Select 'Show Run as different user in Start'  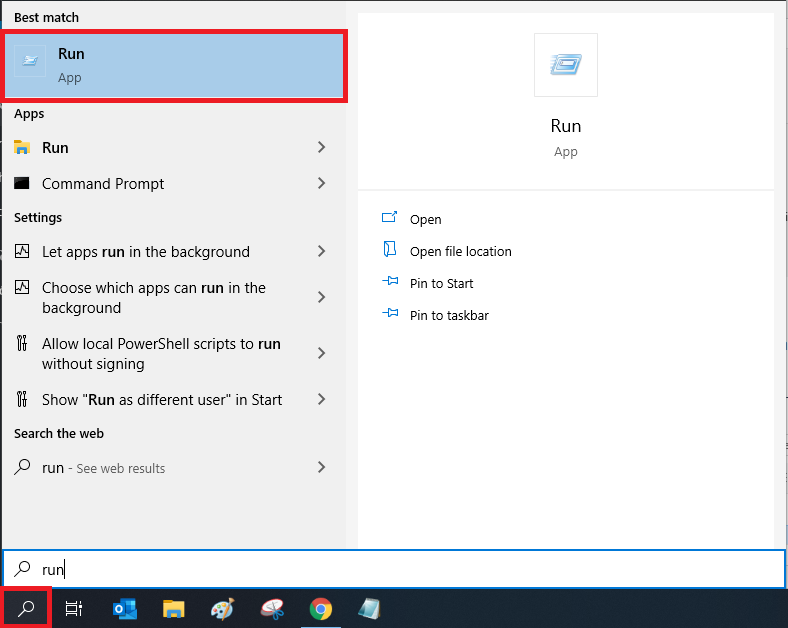(x=162, y=400)
